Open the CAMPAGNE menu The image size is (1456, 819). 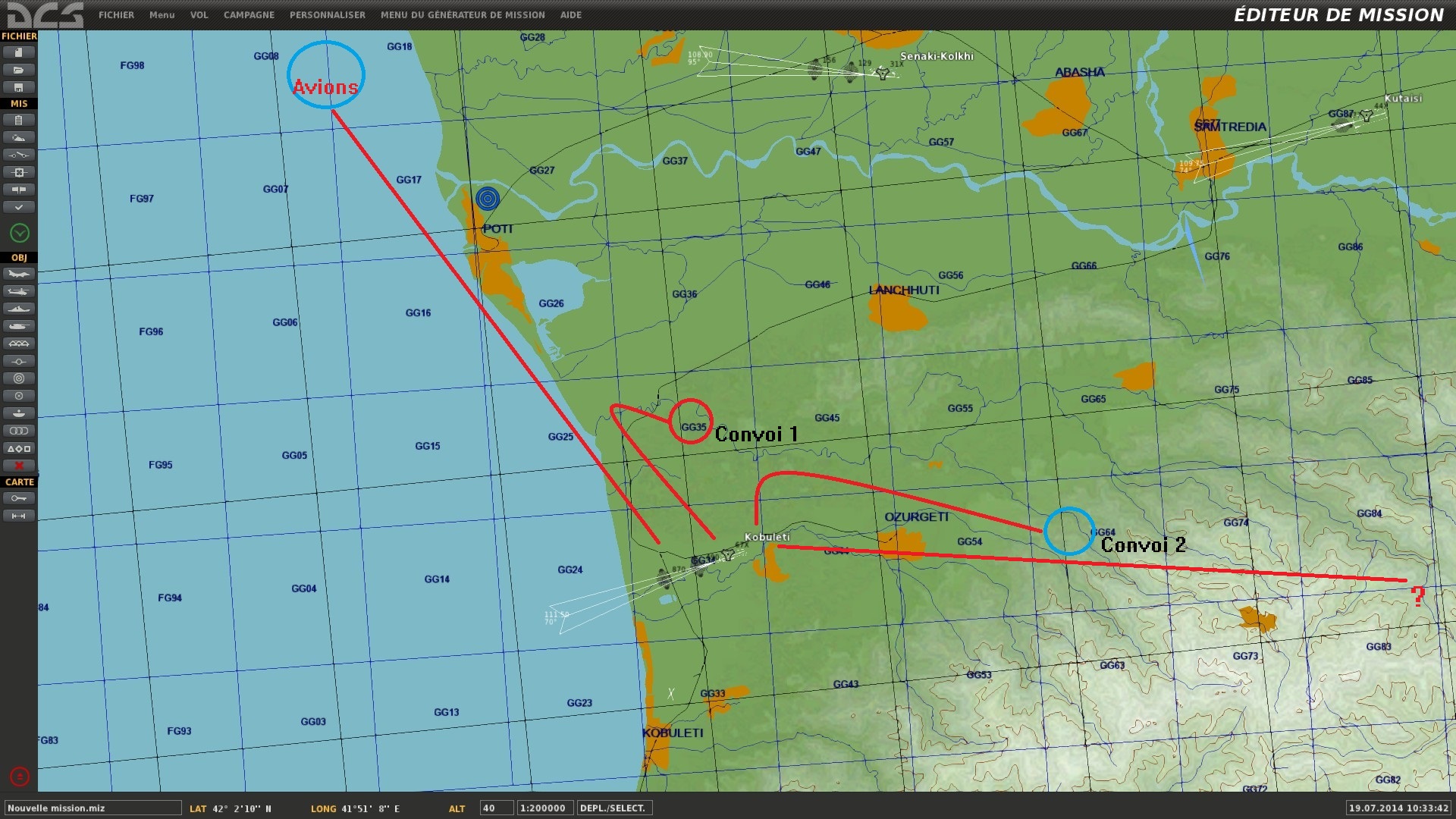point(249,14)
